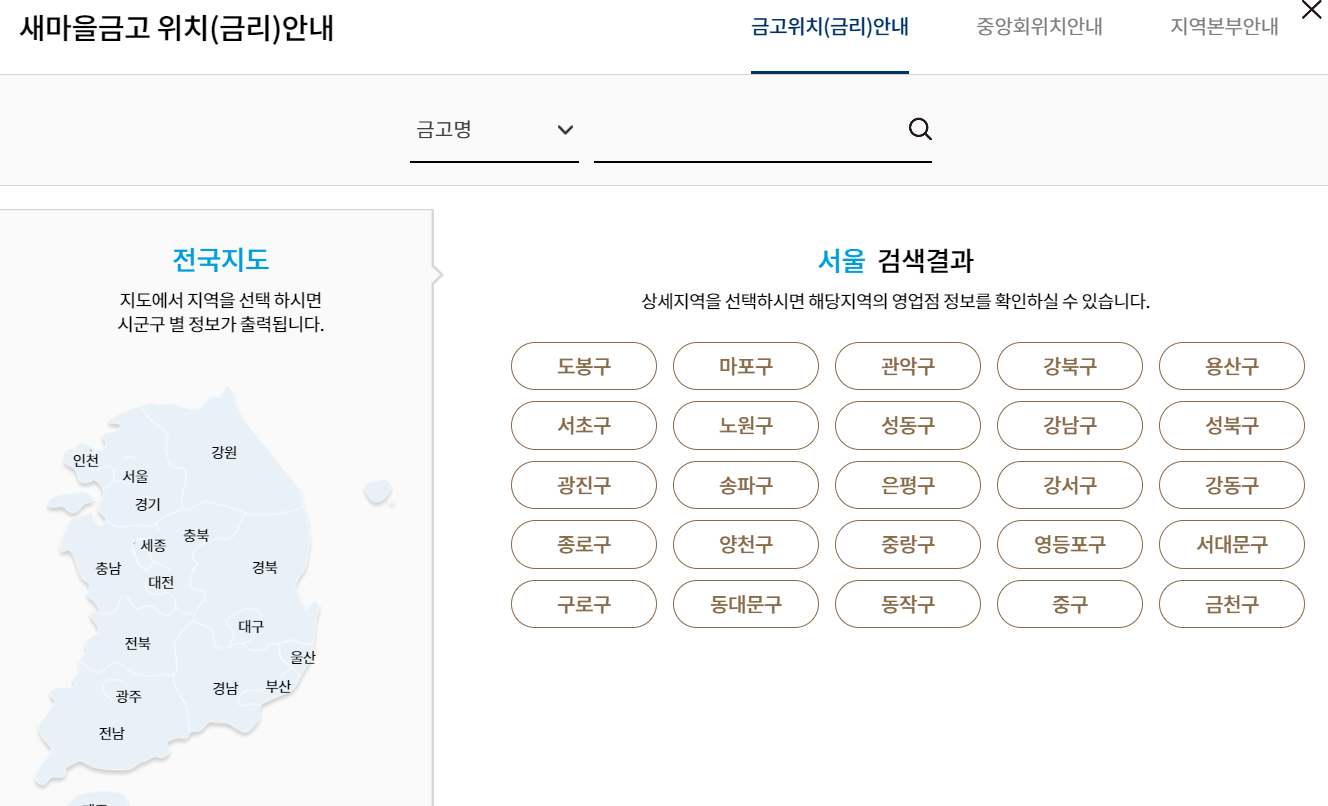The height and width of the screenshot is (806, 1328).
Task: Click the 마포구 district button
Action: click(x=745, y=365)
